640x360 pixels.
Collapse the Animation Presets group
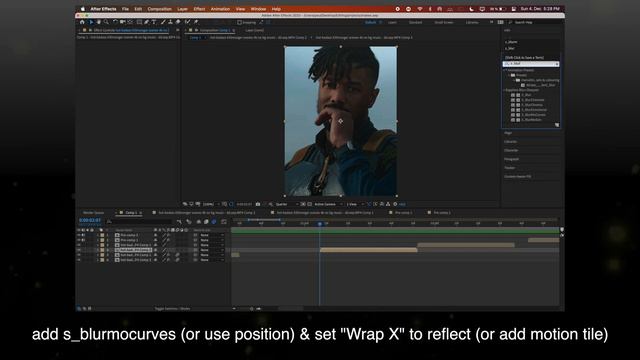[x=504, y=70]
